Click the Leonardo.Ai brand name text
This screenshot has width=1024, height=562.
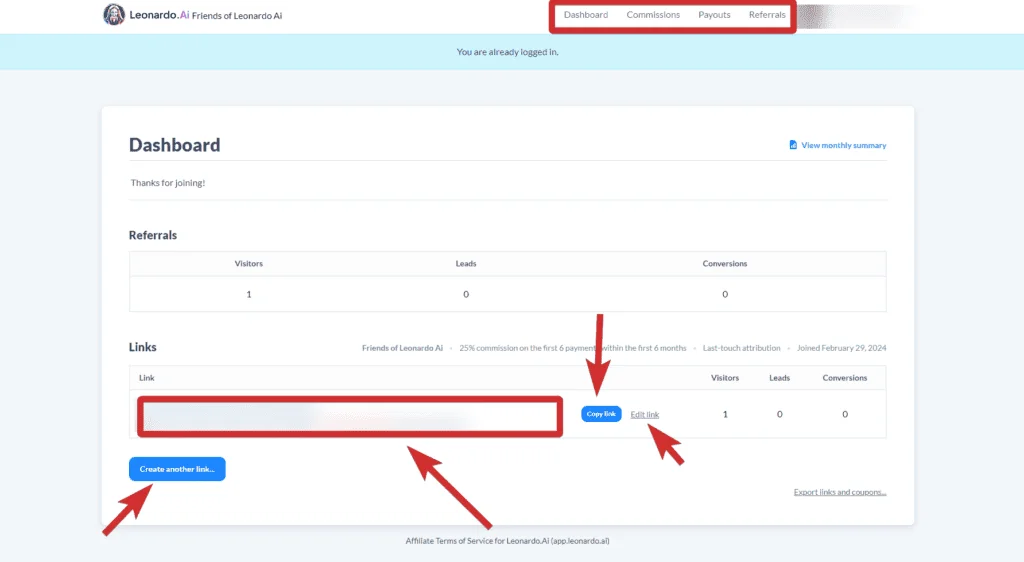tap(159, 15)
